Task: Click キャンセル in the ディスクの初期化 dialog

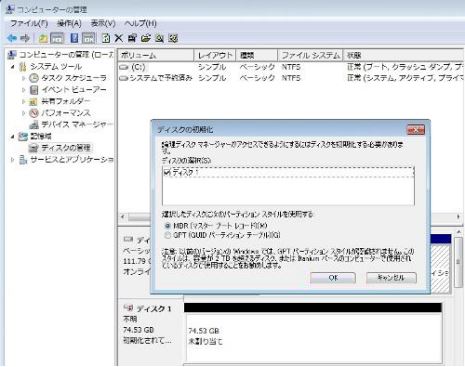Action: tap(391, 278)
